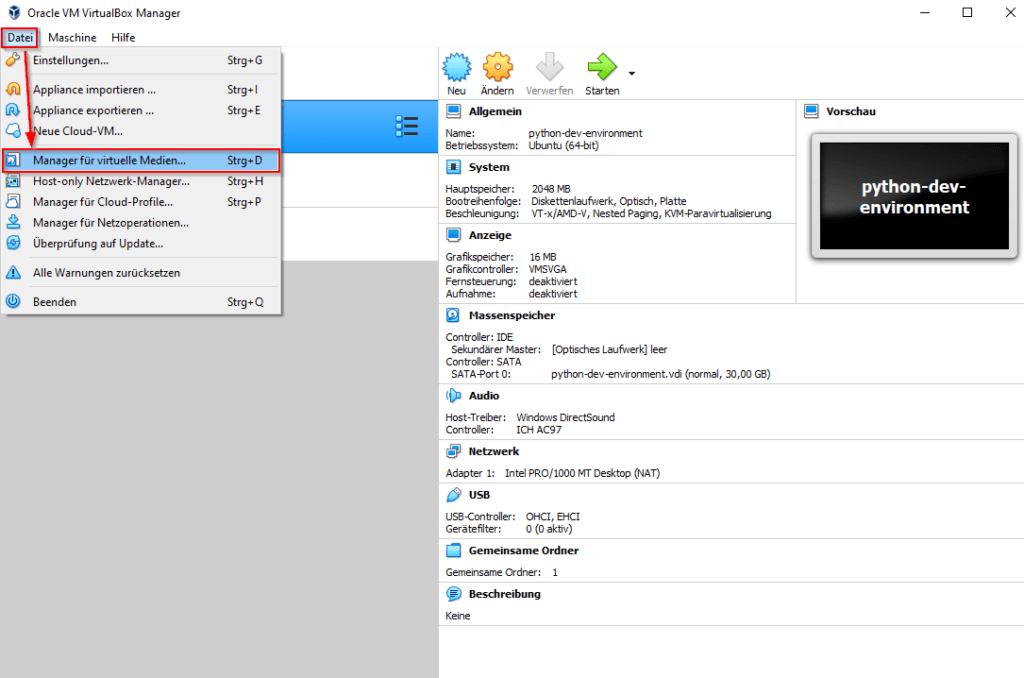
Task: Select Einstellungen from the Datei menu
Action: (x=70, y=60)
